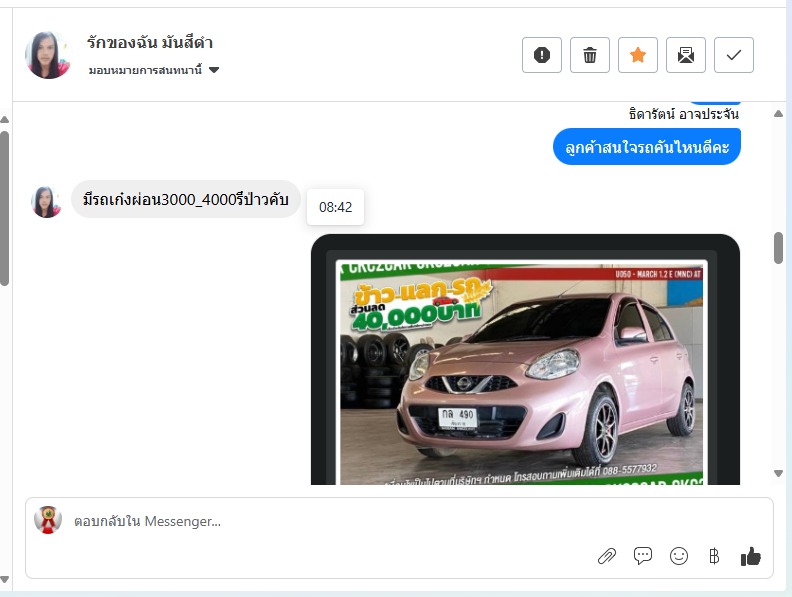This screenshot has height=597, width=792.
Task: Open the pink Nissan March image
Action: pyautogui.click(x=525, y=360)
